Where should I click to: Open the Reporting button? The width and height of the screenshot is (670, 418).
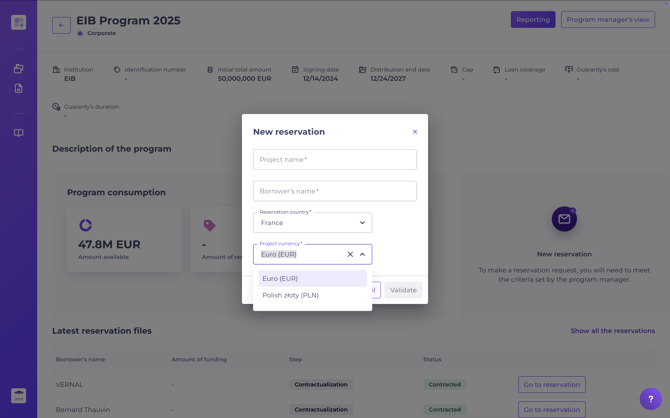click(x=533, y=20)
